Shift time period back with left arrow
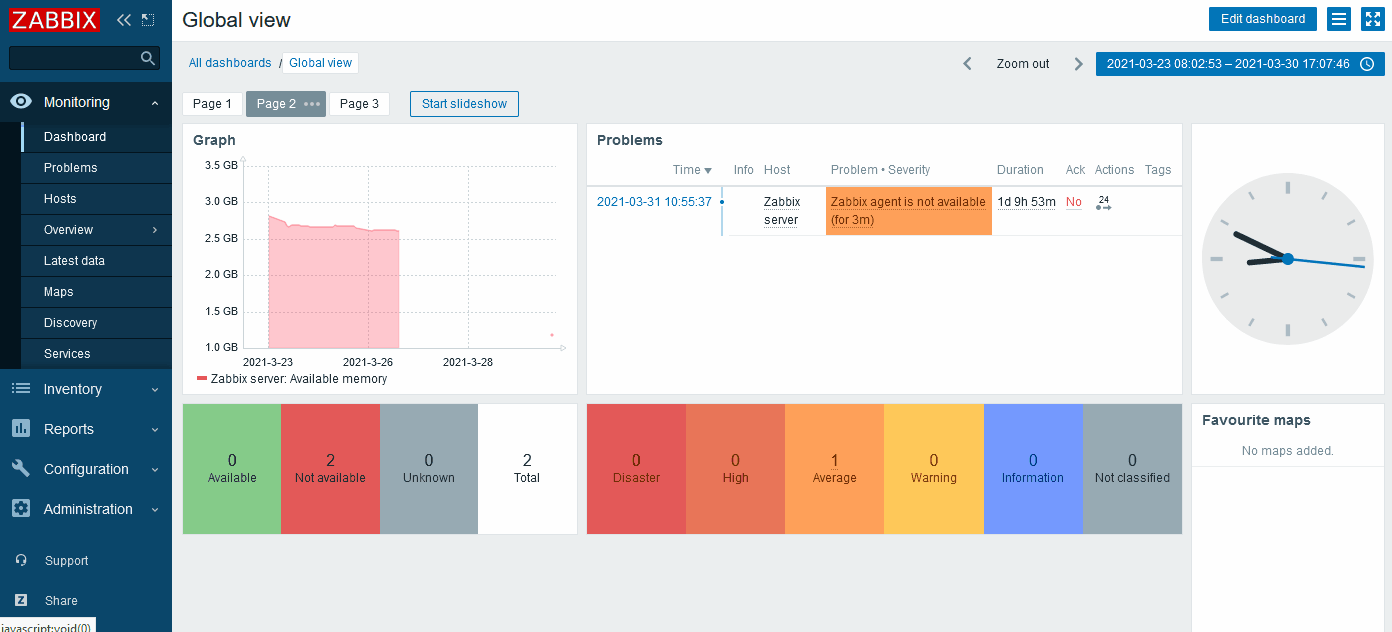The width and height of the screenshot is (1392, 632). tap(967, 64)
